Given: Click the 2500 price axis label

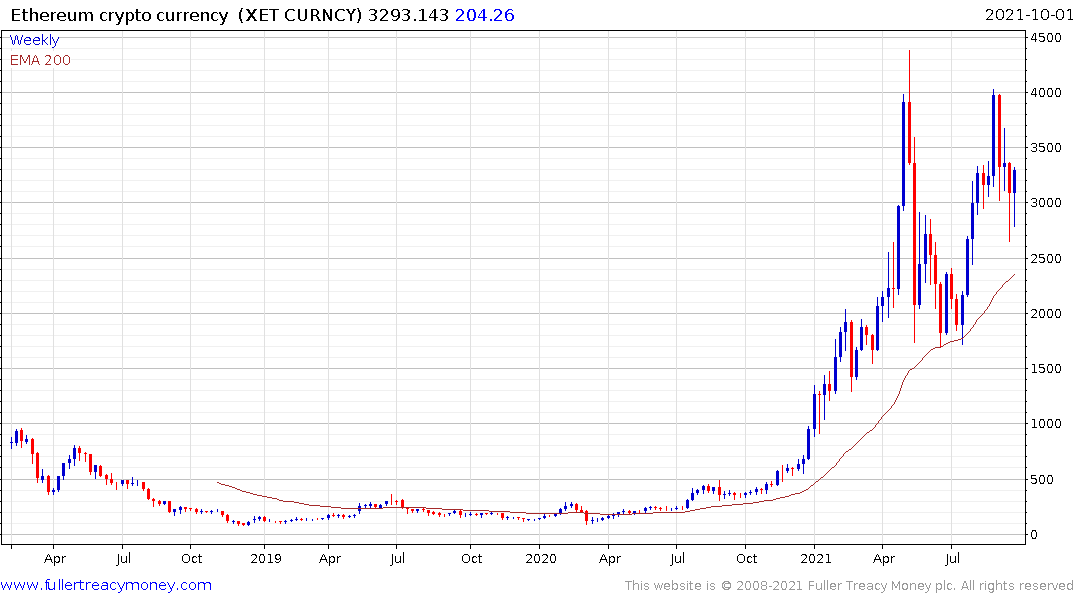Looking at the screenshot, I should pyautogui.click(x=1046, y=259).
